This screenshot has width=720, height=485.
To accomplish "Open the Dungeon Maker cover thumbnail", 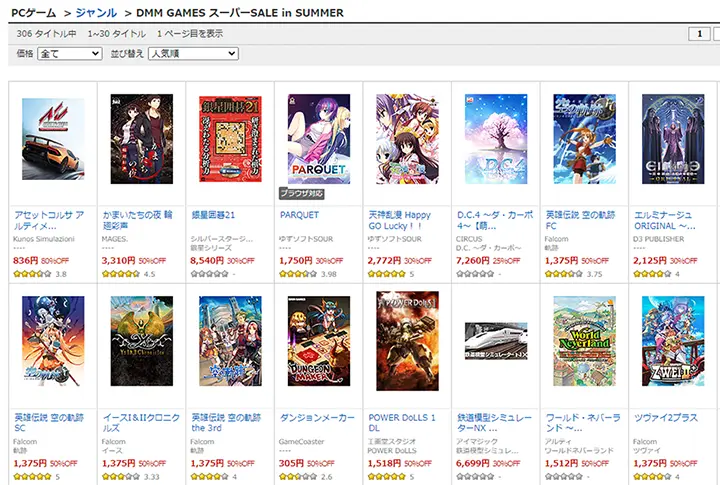I will (x=319, y=341).
